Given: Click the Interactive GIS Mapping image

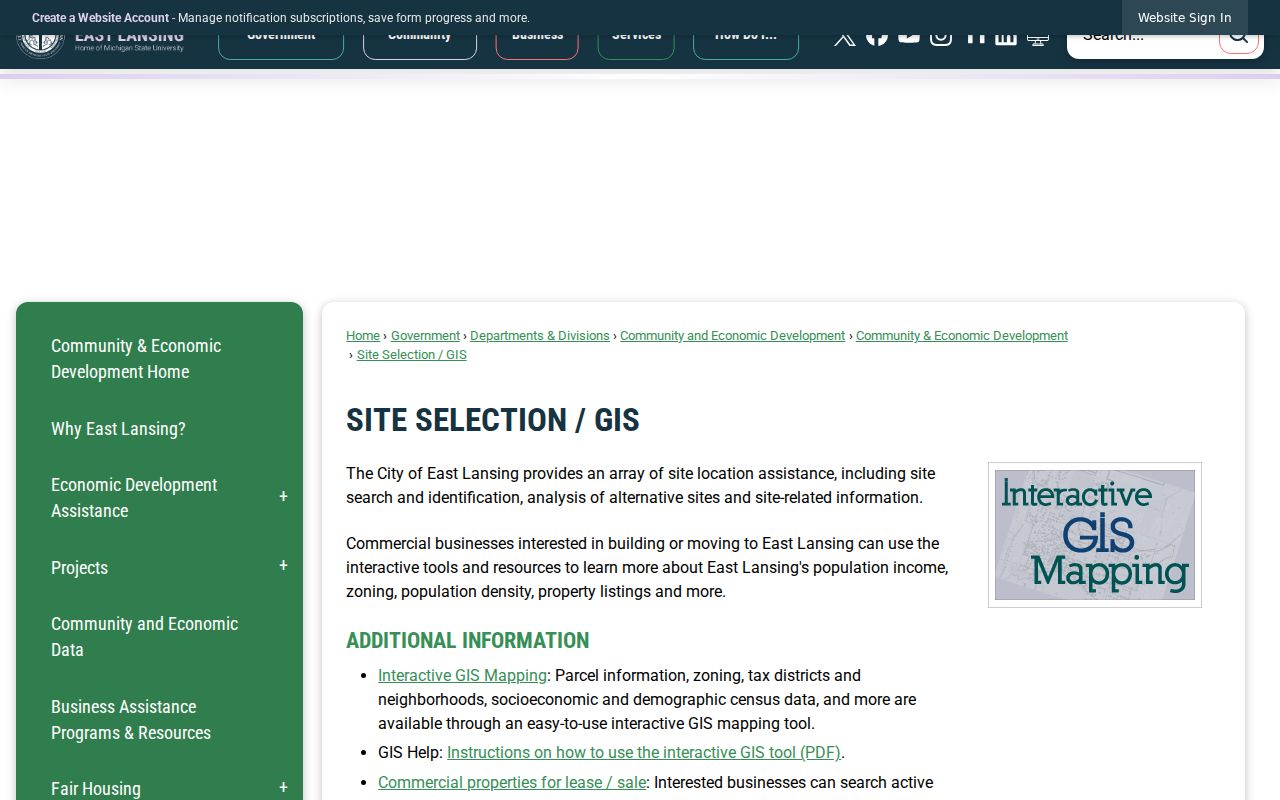Looking at the screenshot, I should coord(1095,535).
